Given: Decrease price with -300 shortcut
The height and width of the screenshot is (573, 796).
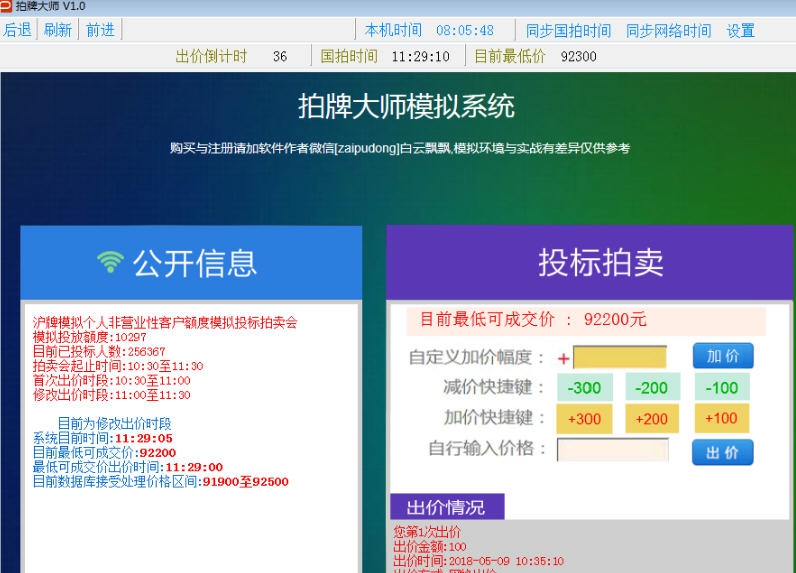Looking at the screenshot, I should pyautogui.click(x=584, y=388).
